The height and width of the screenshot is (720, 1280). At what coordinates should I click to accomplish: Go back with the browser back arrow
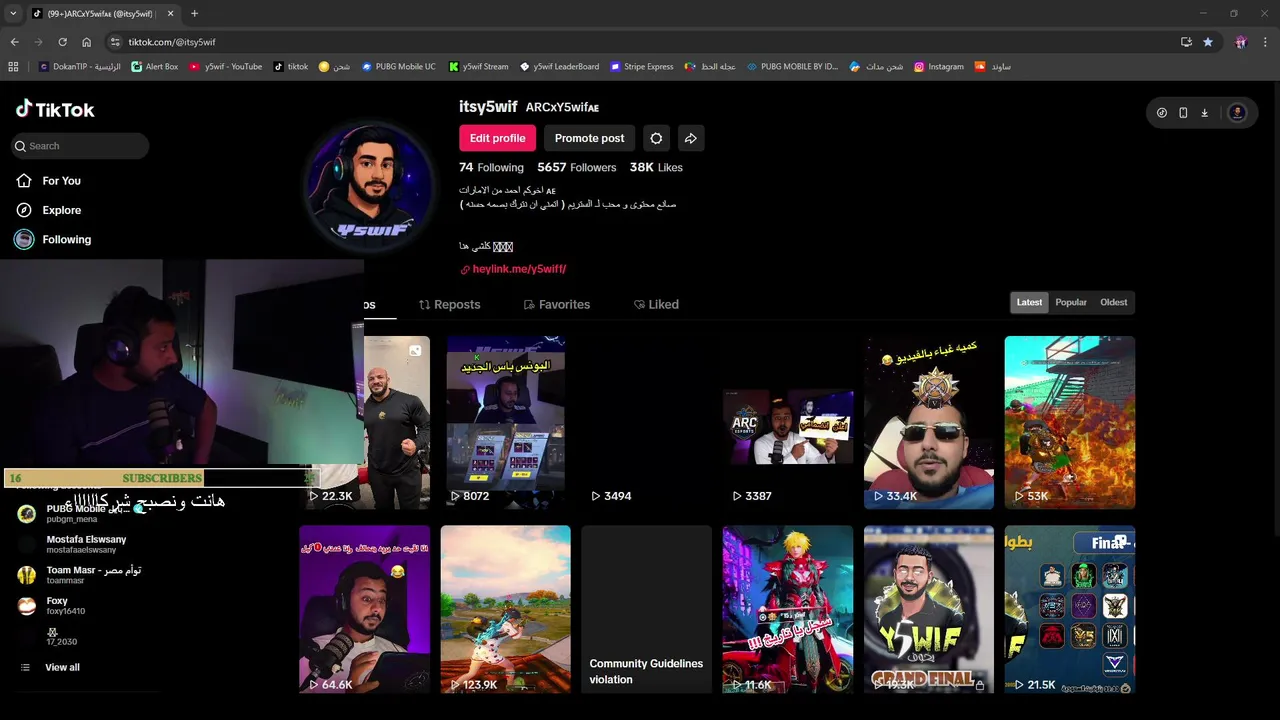pyautogui.click(x=14, y=42)
